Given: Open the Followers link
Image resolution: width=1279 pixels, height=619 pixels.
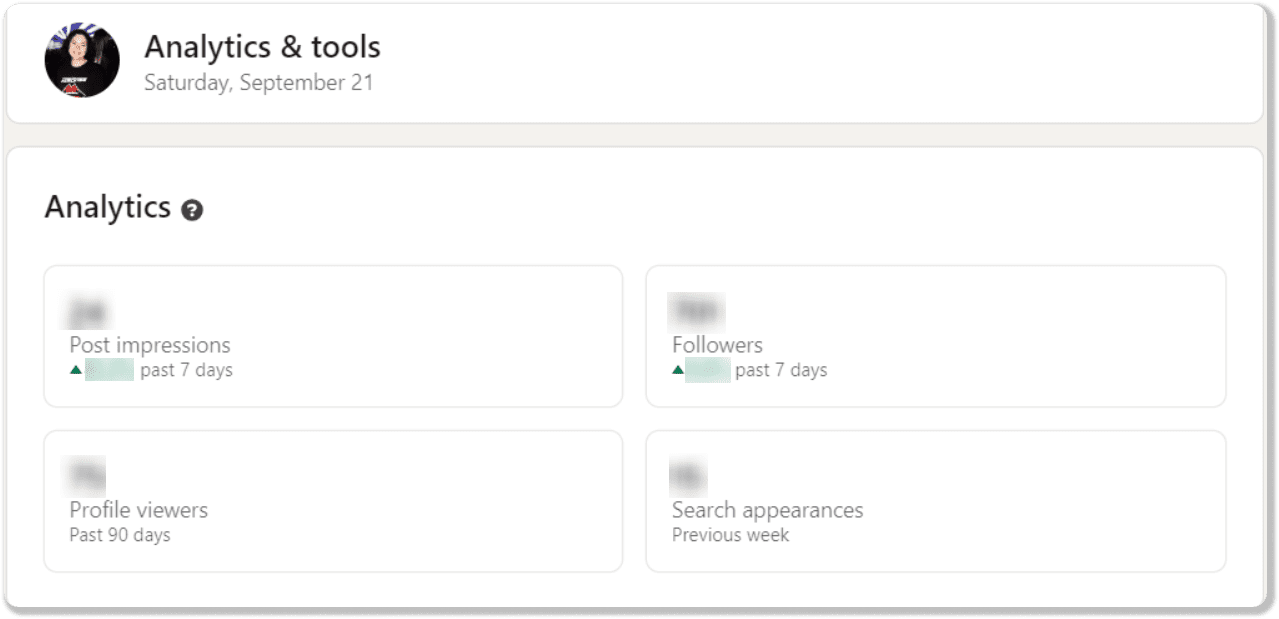Looking at the screenshot, I should click(717, 345).
